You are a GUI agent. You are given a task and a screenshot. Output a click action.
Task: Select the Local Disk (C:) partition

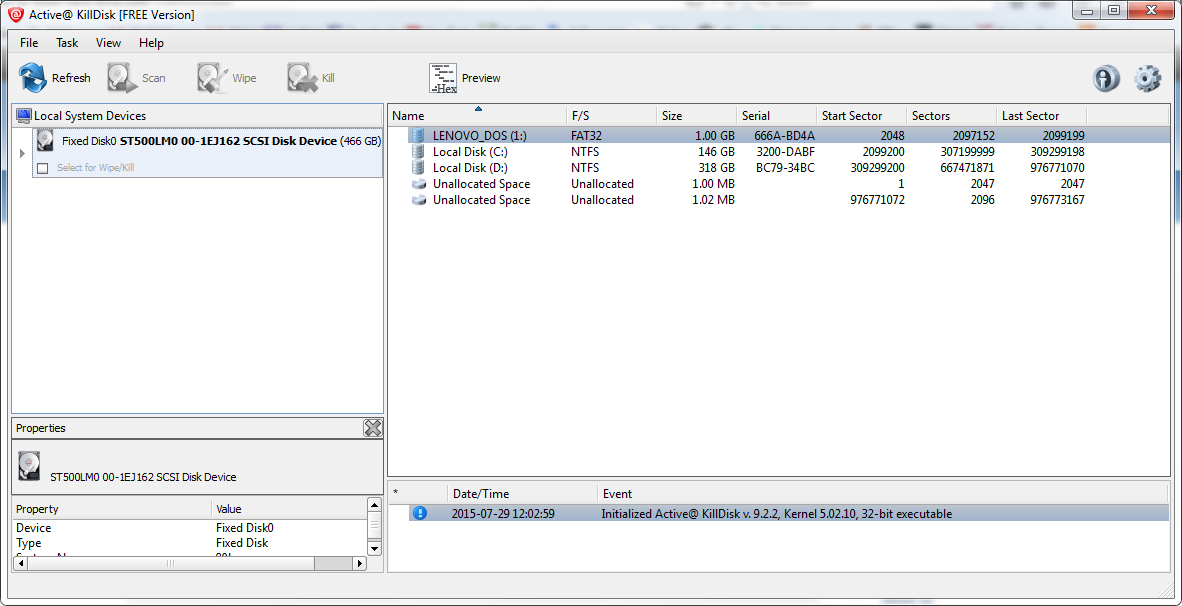[469, 152]
